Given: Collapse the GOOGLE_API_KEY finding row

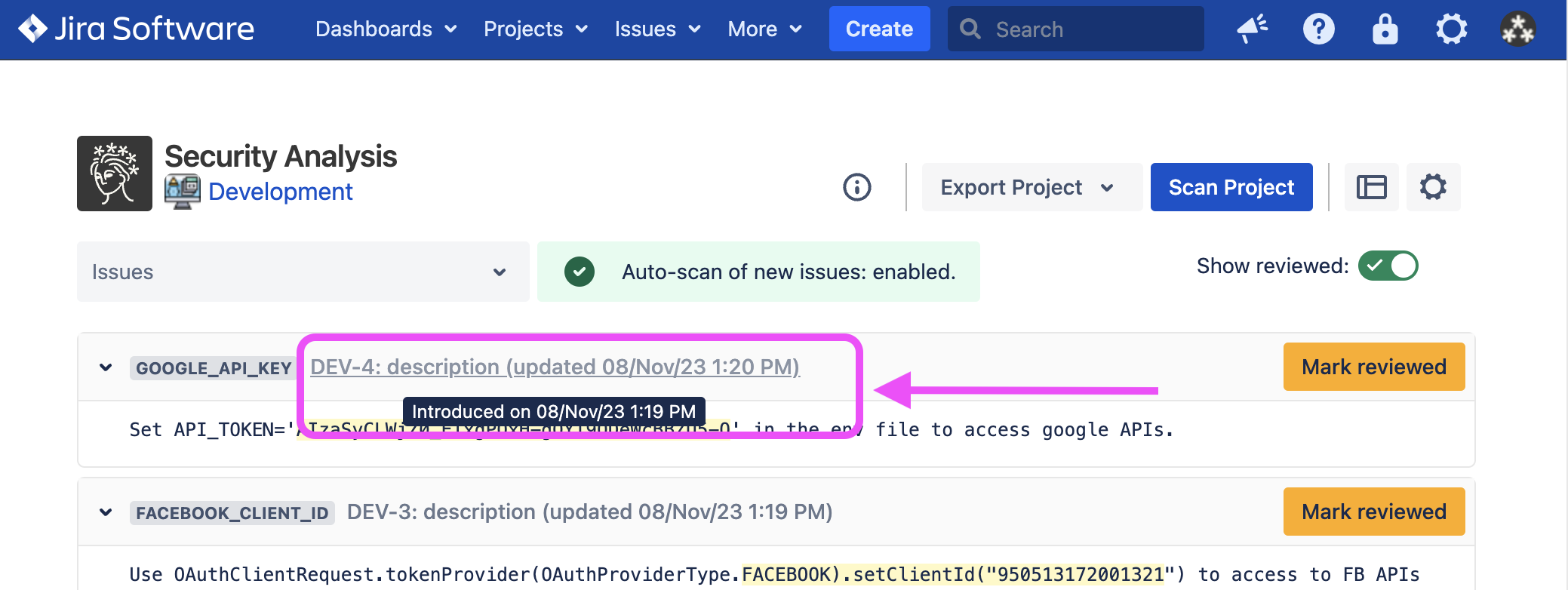Looking at the screenshot, I should [x=106, y=367].
